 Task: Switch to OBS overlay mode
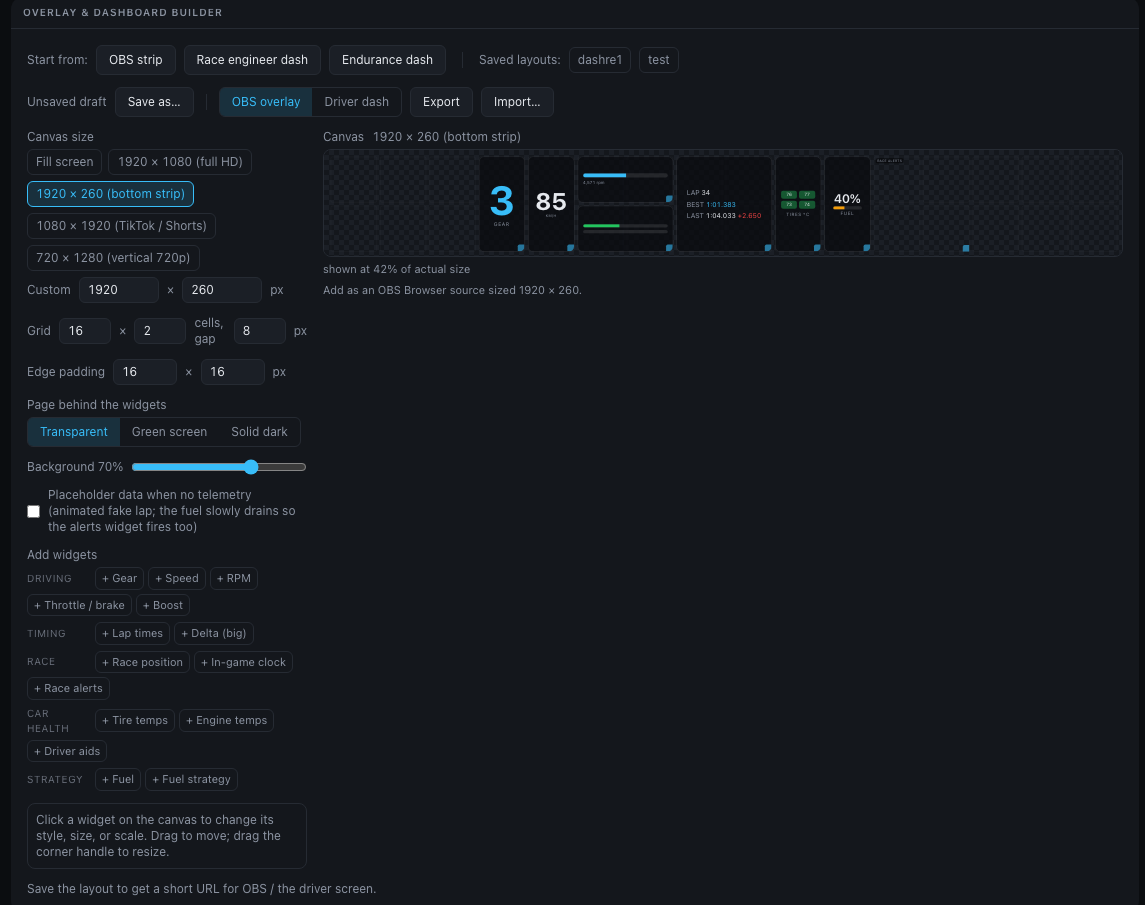(x=266, y=102)
